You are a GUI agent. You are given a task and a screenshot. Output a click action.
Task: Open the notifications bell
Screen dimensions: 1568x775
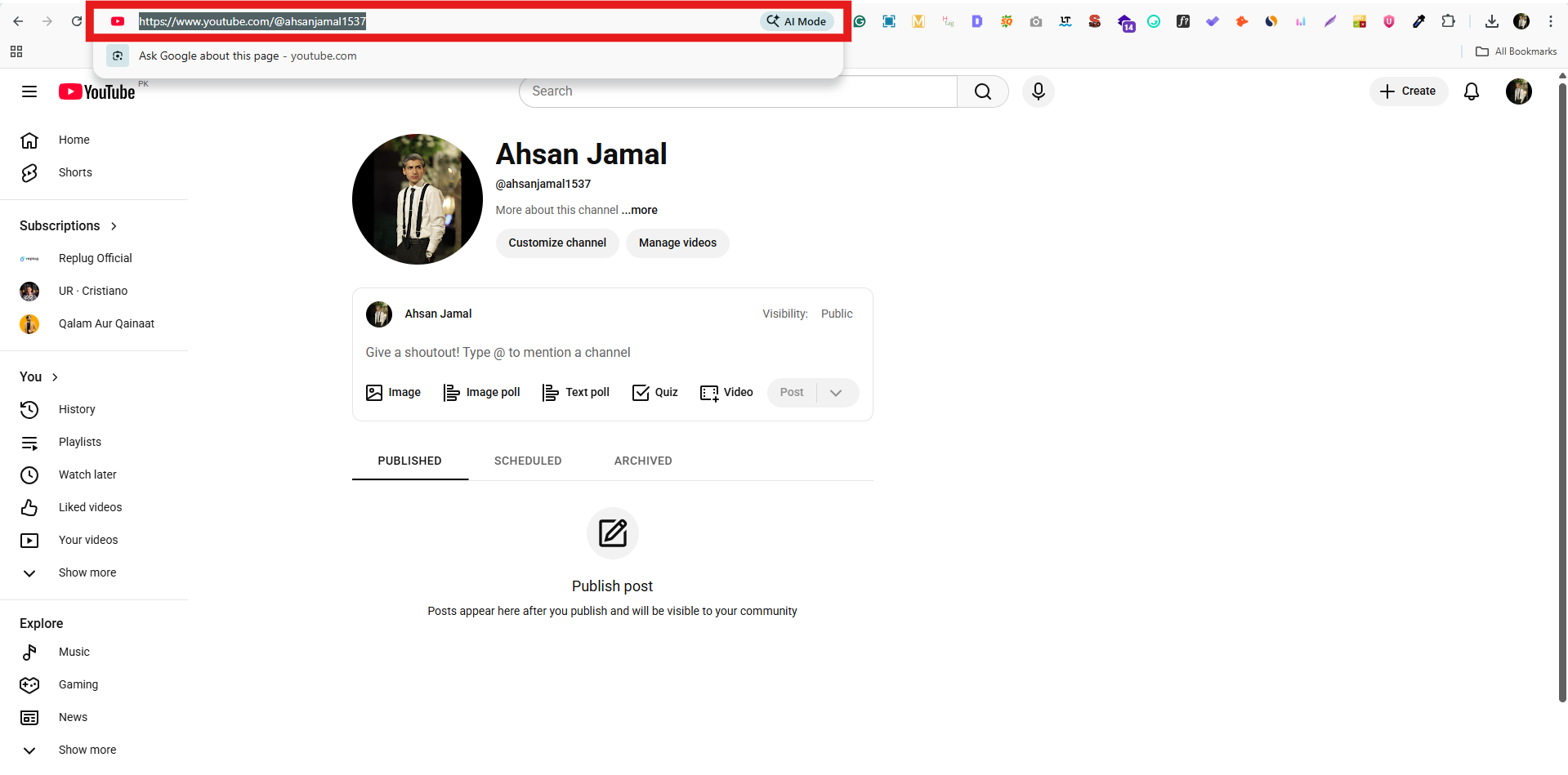click(1472, 91)
